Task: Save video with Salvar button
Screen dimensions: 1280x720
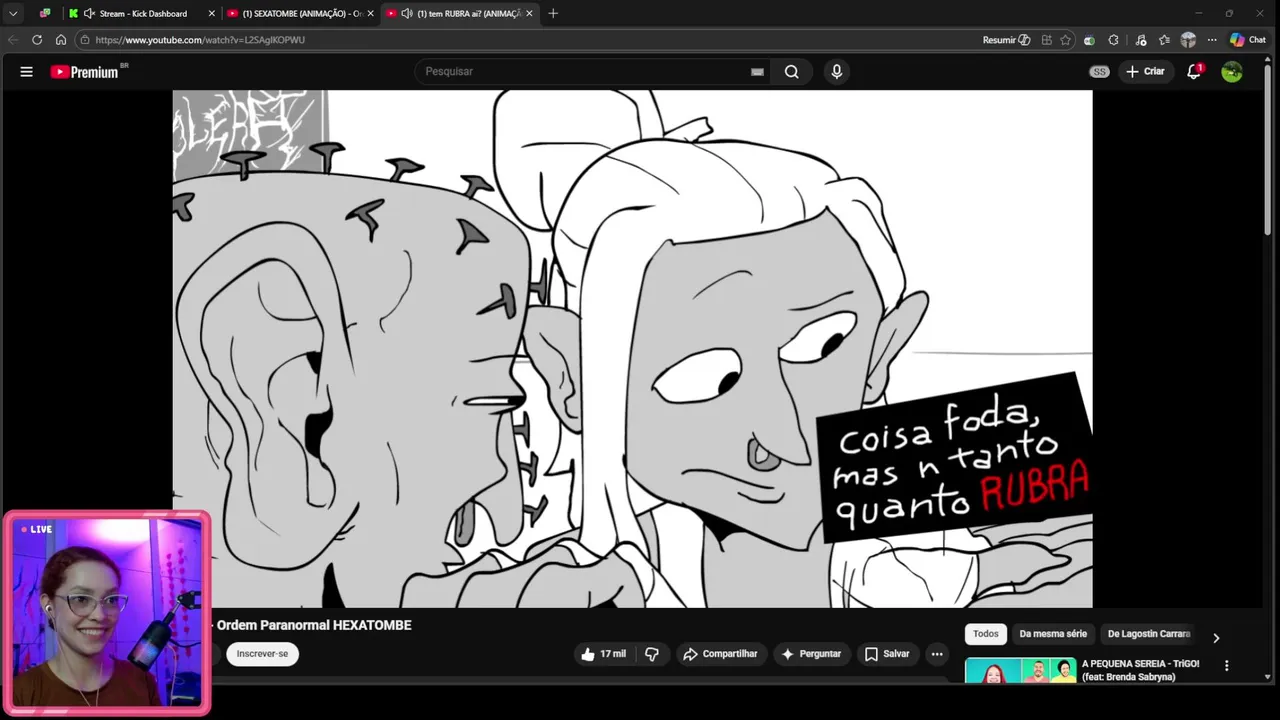Action: [887, 654]
